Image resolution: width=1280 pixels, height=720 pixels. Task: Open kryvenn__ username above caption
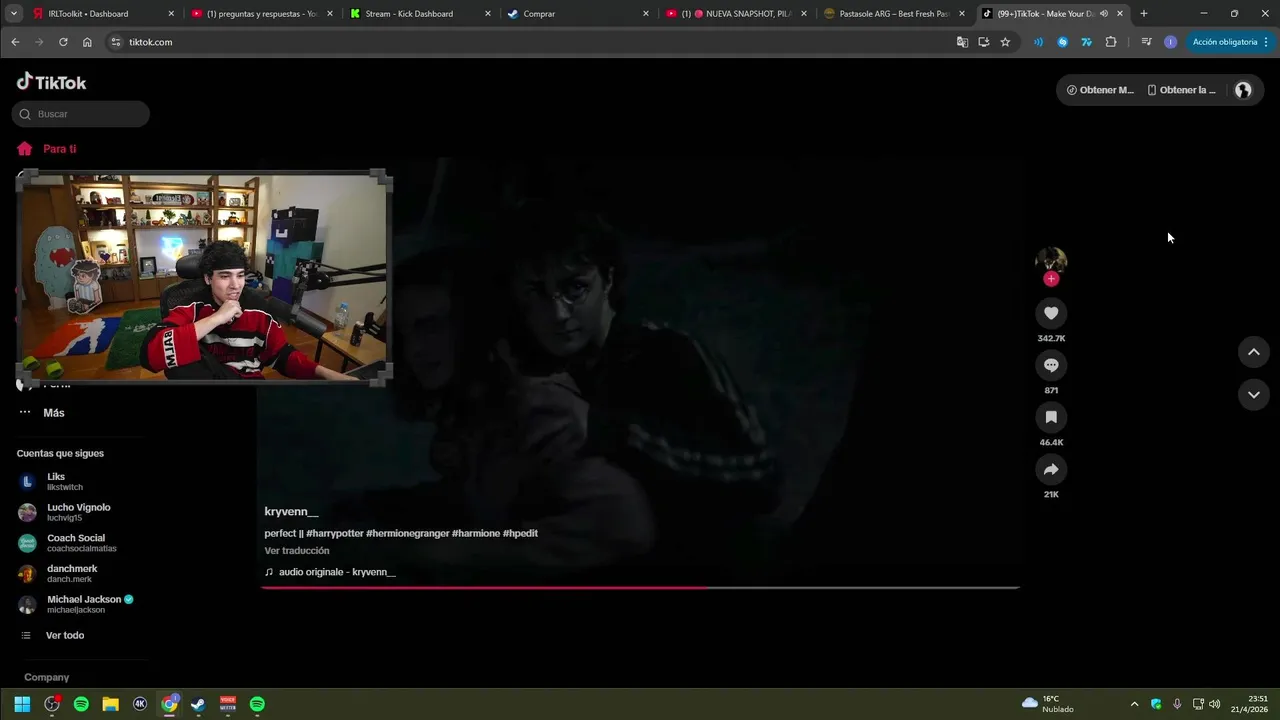click(291, 512)
